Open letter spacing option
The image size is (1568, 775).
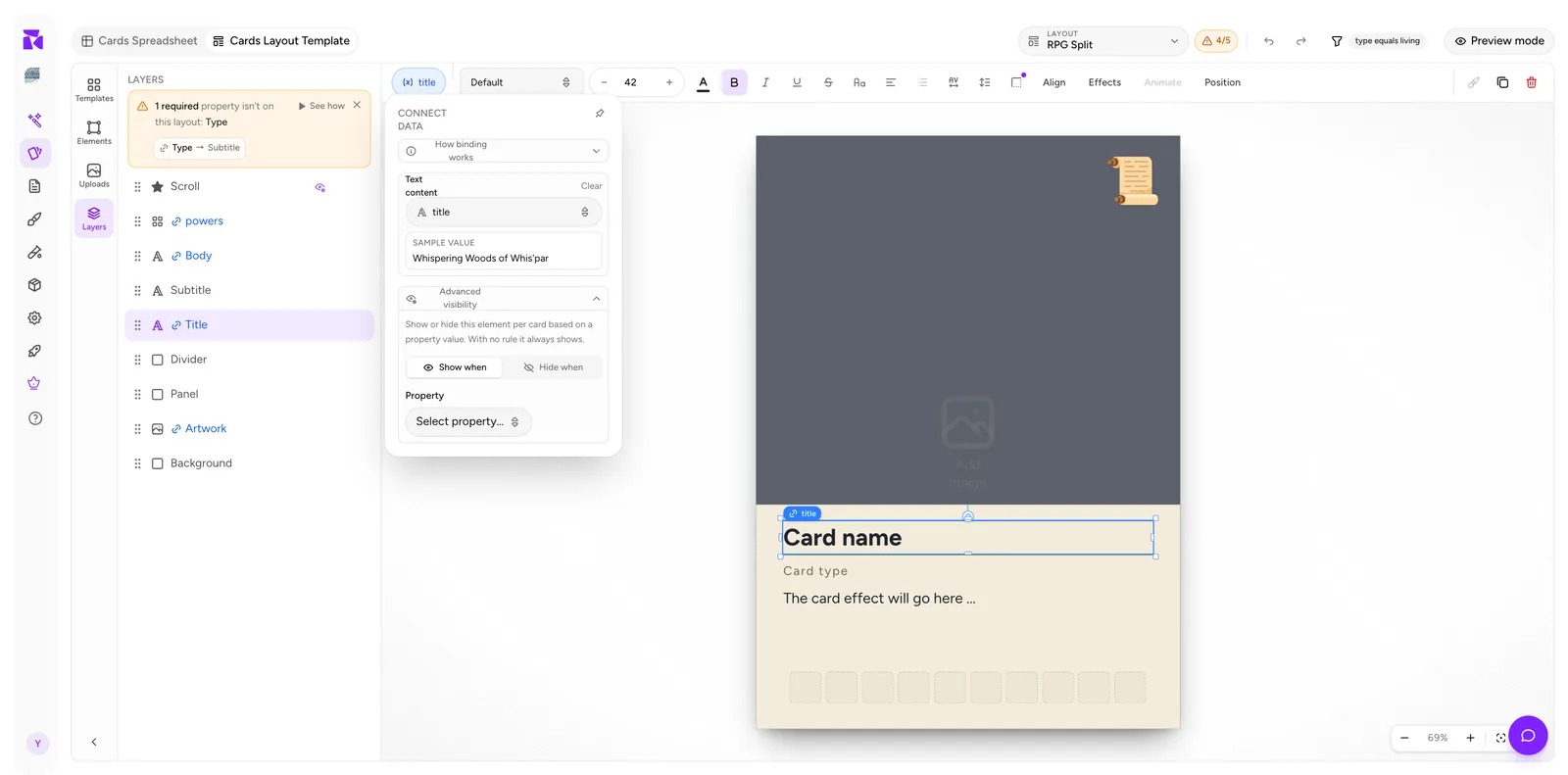click(954, 82)
